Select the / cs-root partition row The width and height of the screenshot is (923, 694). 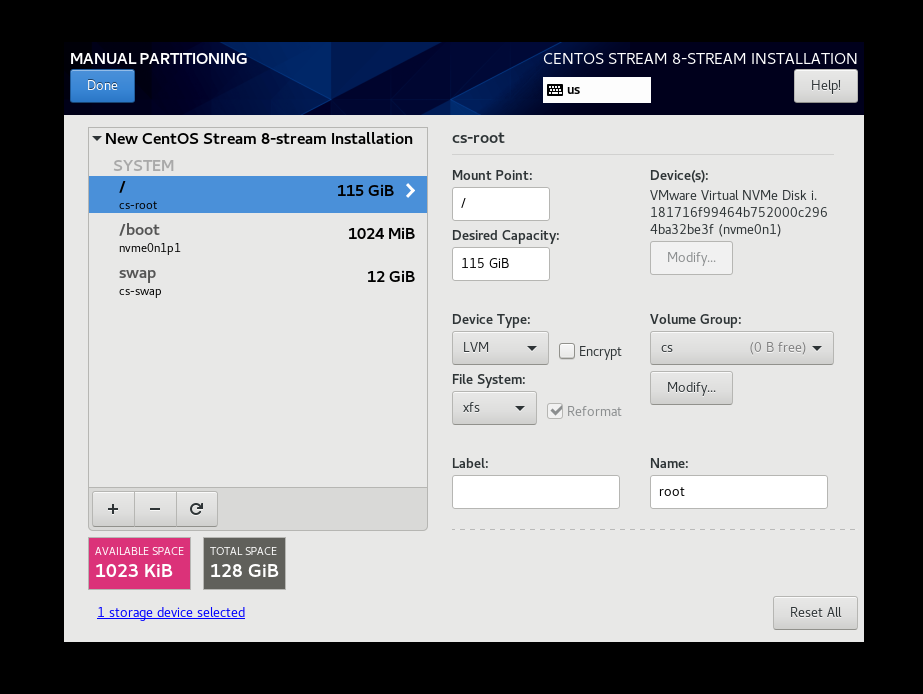click(x=258, y=194)
